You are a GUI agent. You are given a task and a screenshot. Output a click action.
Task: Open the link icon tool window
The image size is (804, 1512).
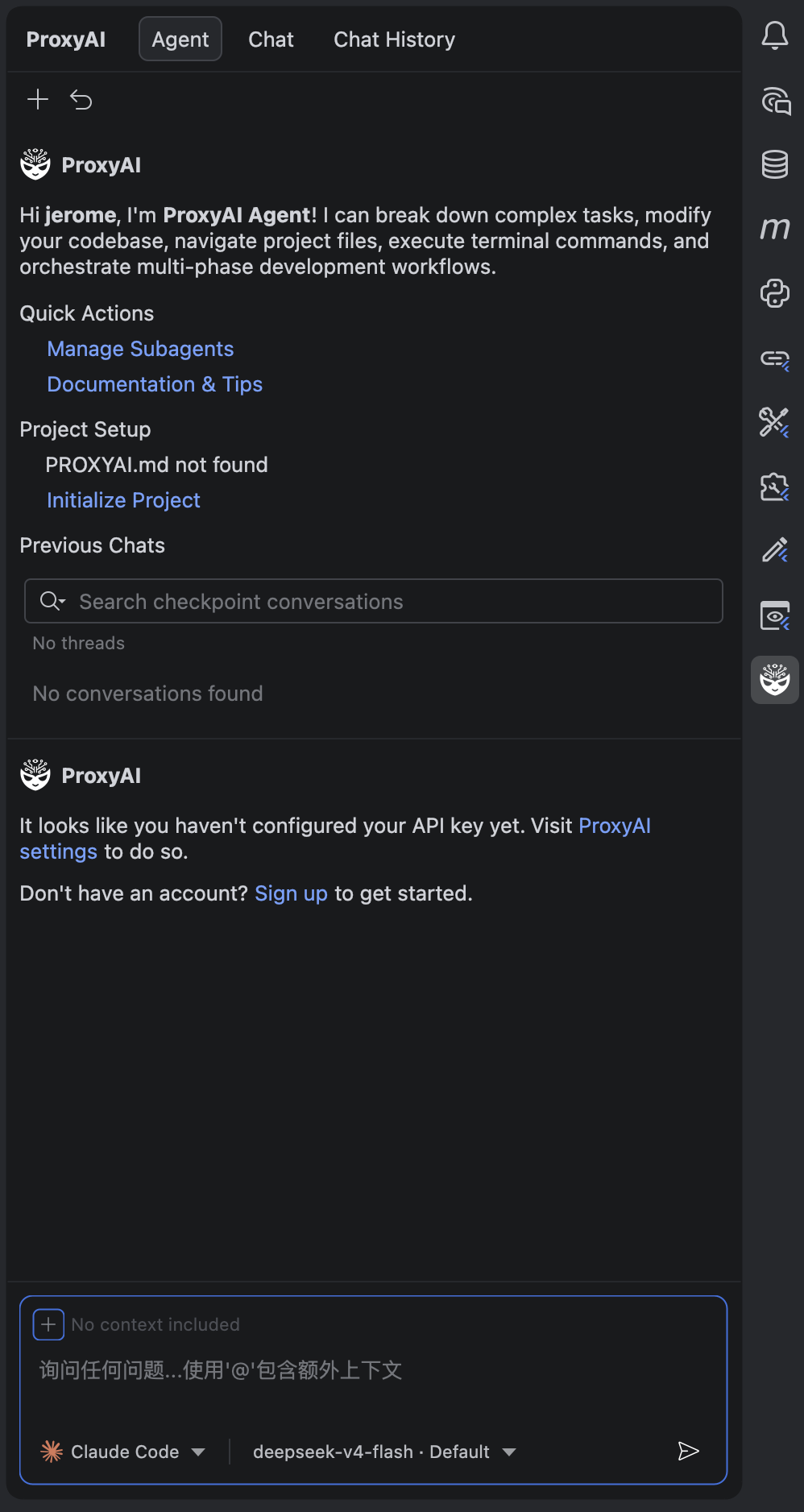pos(775,358)
